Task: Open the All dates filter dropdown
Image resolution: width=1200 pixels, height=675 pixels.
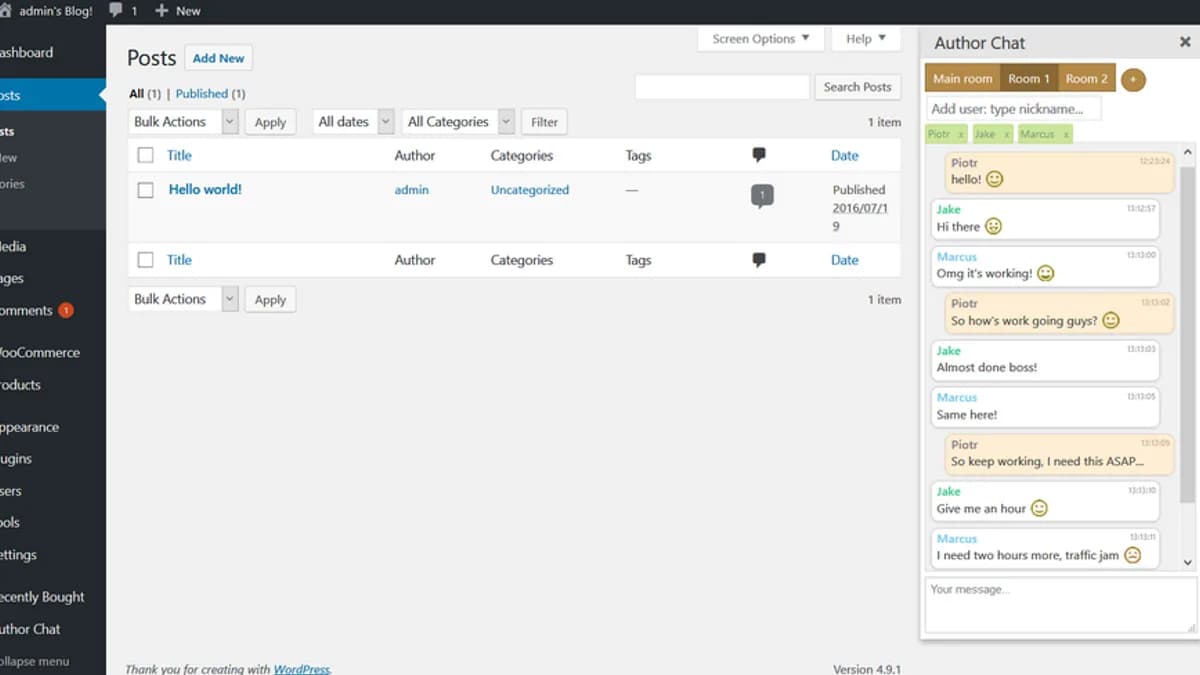Action: tap(354, 122)
